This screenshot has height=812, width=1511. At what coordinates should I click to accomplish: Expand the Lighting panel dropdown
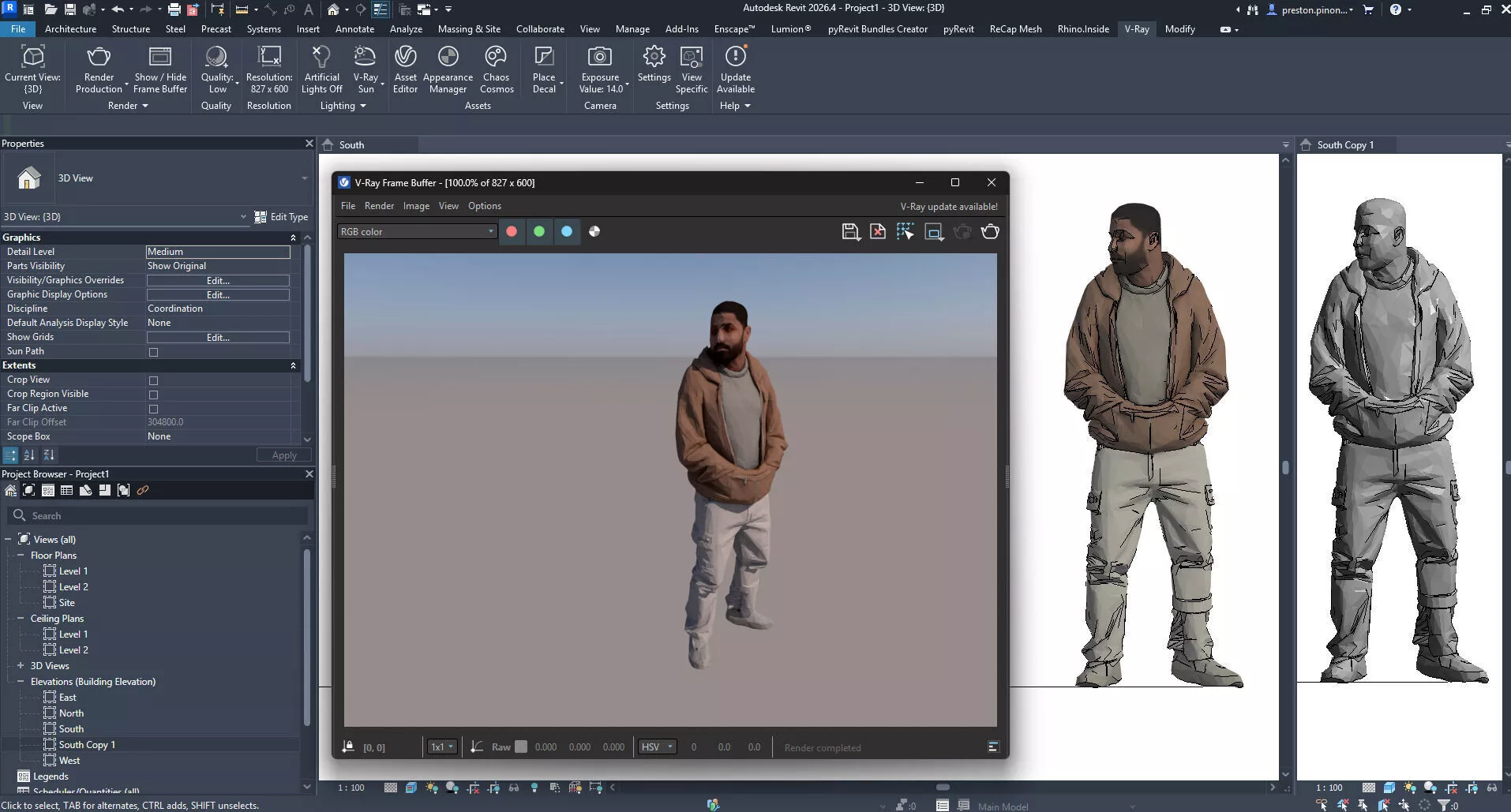coord(343,106)
